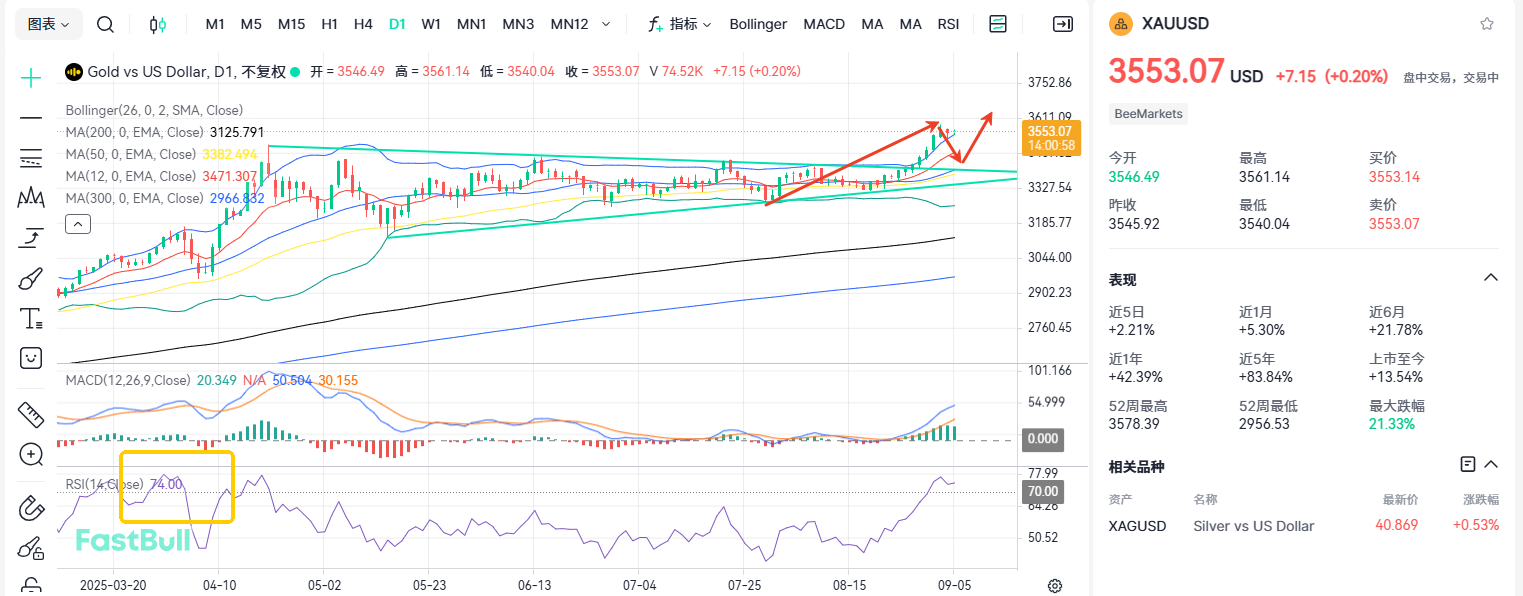The width and height of the screenshot is (1523, 596).
Task: Click the 最大跌幅 value 21.33%
Action: click(1392, 424)
